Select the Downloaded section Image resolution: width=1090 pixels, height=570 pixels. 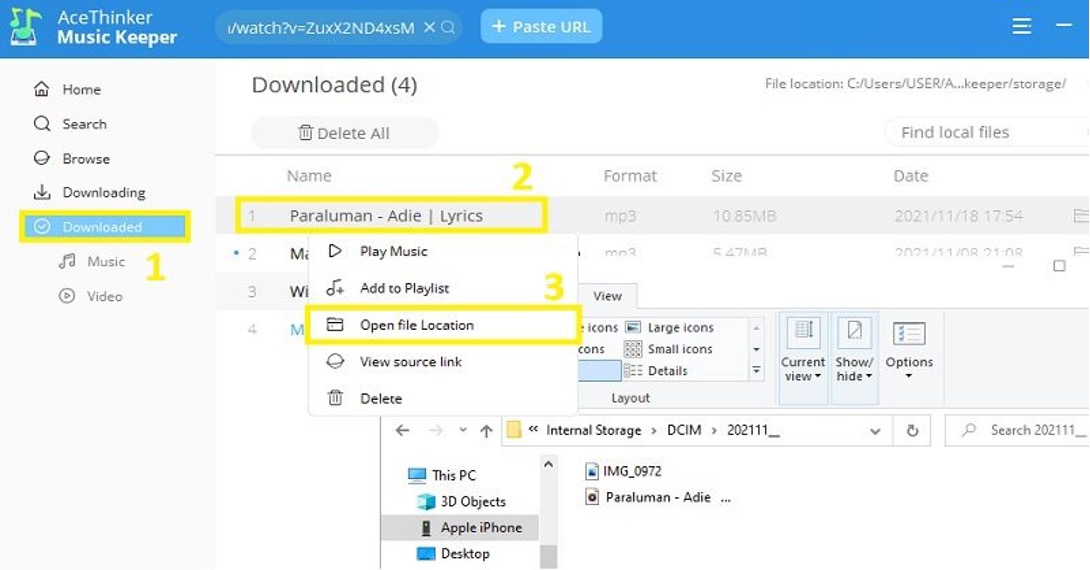point(105,227)
